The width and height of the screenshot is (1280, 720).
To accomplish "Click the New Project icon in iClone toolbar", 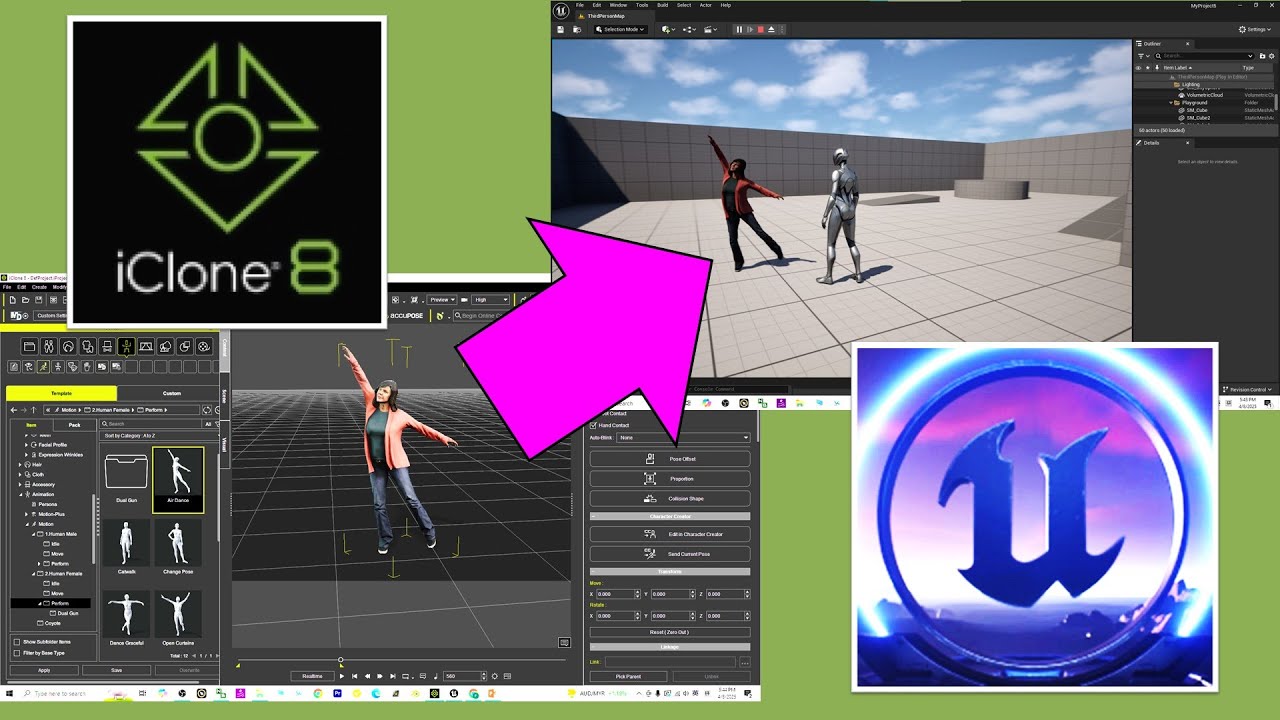I will pyautogui.click(x=13, y=300).
